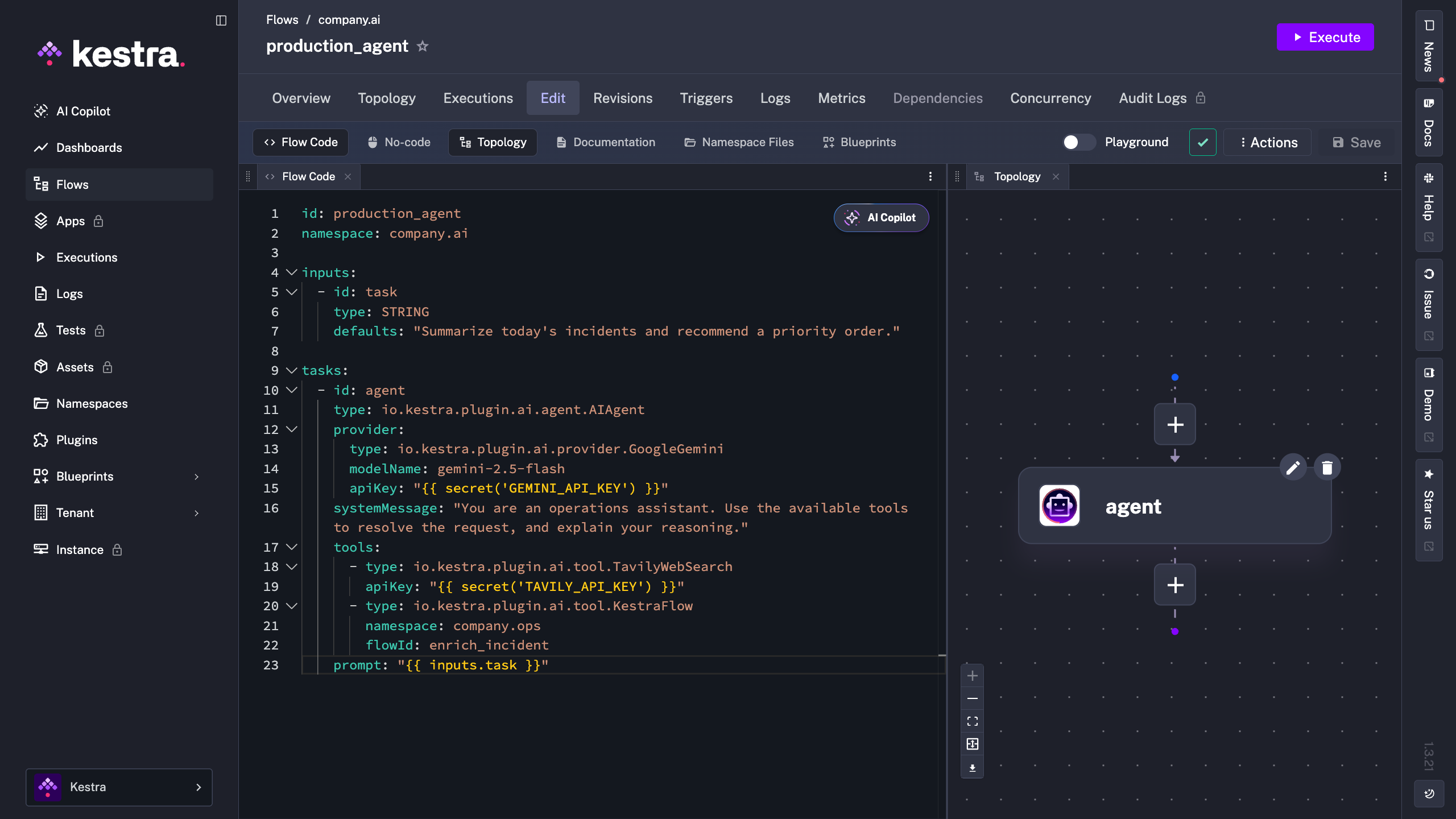Toggle the No-code view button
Image resolution: width=1456 pixels, height=819 pixels.
(x=399, y=142)
